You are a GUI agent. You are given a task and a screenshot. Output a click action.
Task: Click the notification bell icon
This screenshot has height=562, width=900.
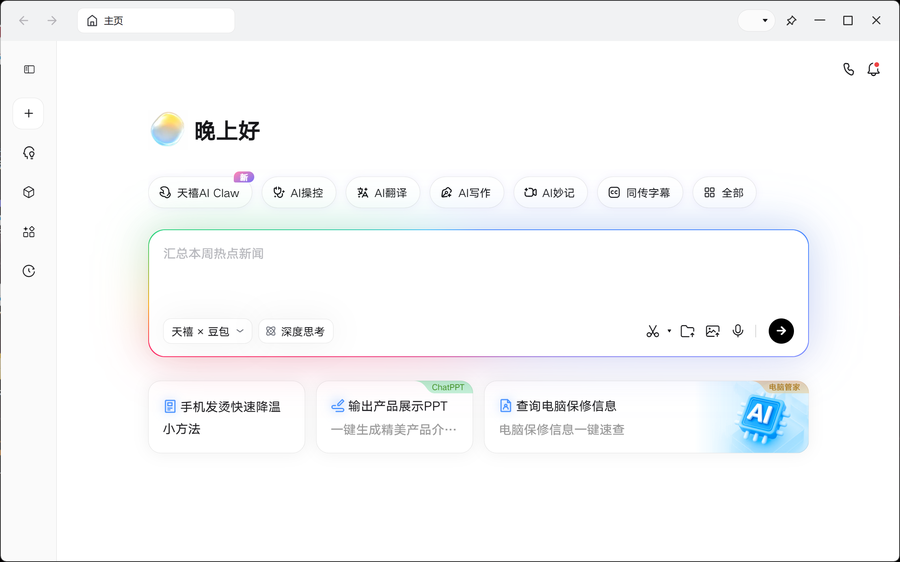(x=873, y=70)
